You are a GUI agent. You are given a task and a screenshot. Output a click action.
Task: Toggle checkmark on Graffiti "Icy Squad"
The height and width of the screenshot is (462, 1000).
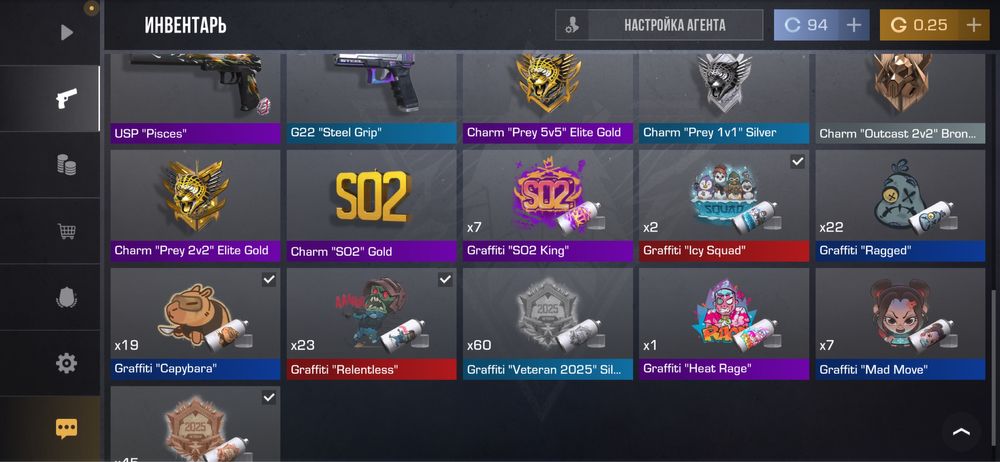[x=797, y=161]
